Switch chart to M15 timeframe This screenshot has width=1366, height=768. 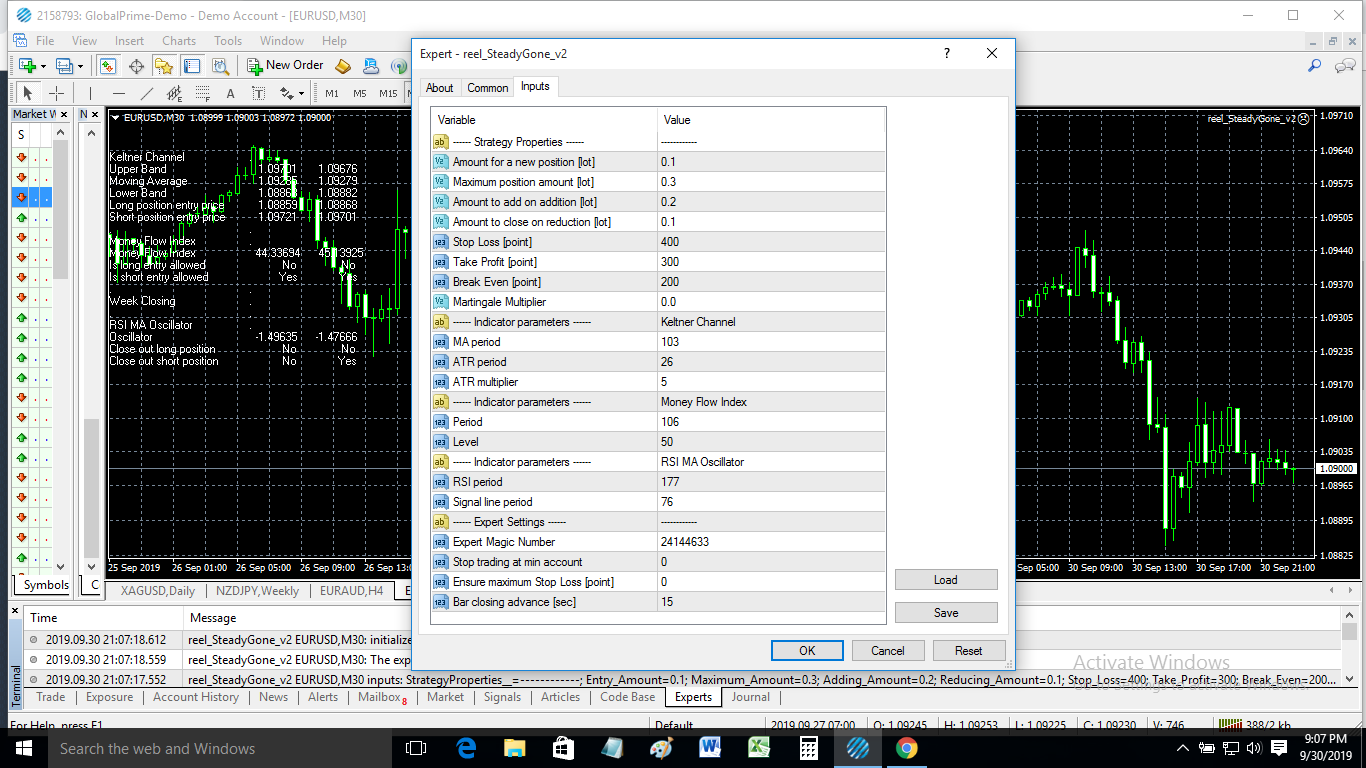pos(388,93)
